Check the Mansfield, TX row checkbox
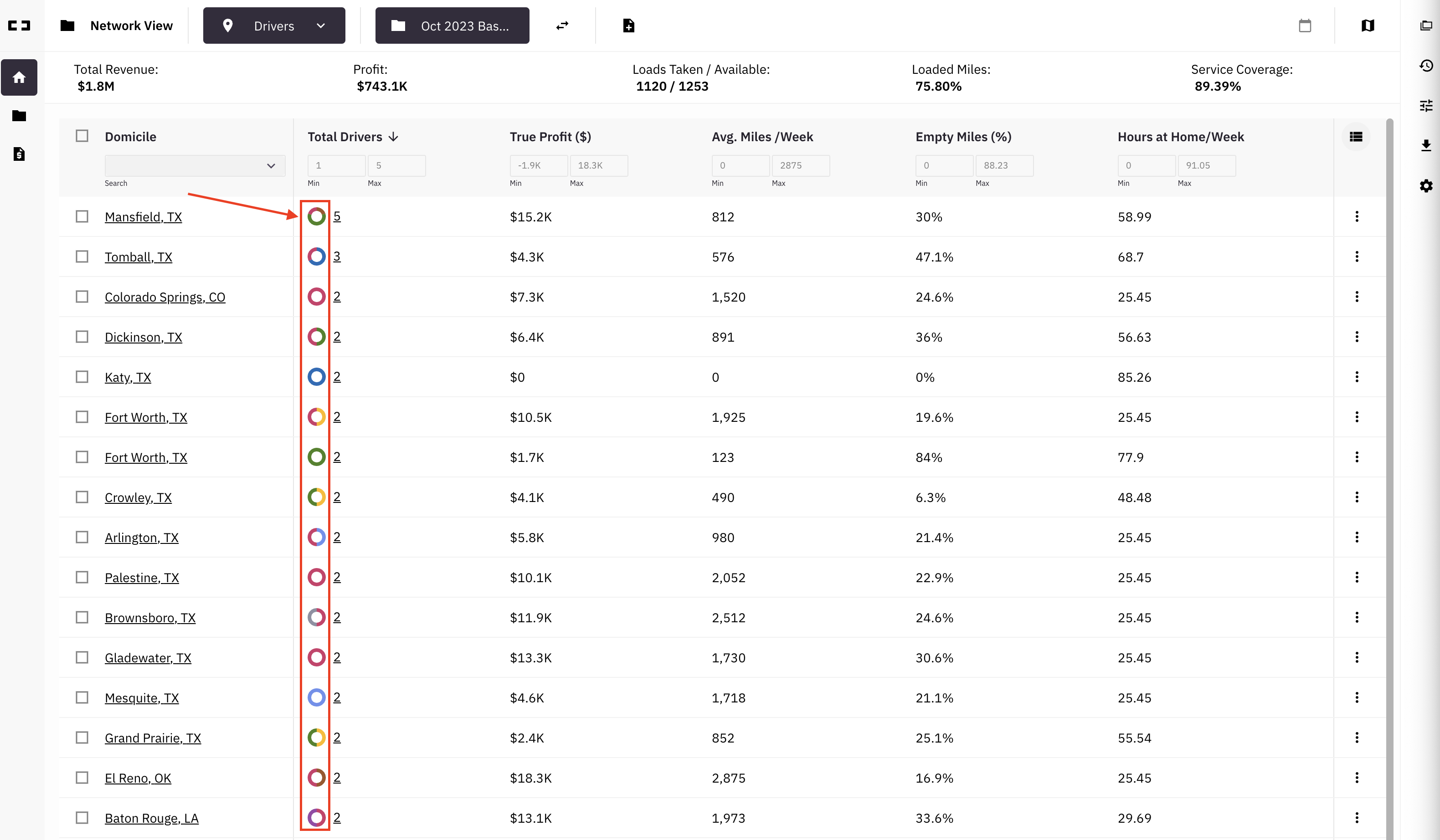This screenshot has width=1440, height=840. point(82,216)
